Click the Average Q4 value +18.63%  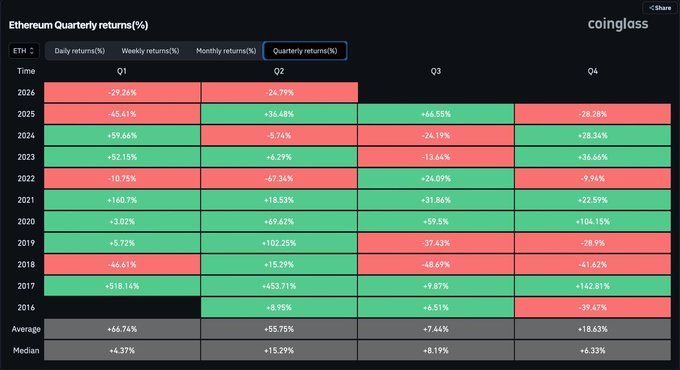593,329
